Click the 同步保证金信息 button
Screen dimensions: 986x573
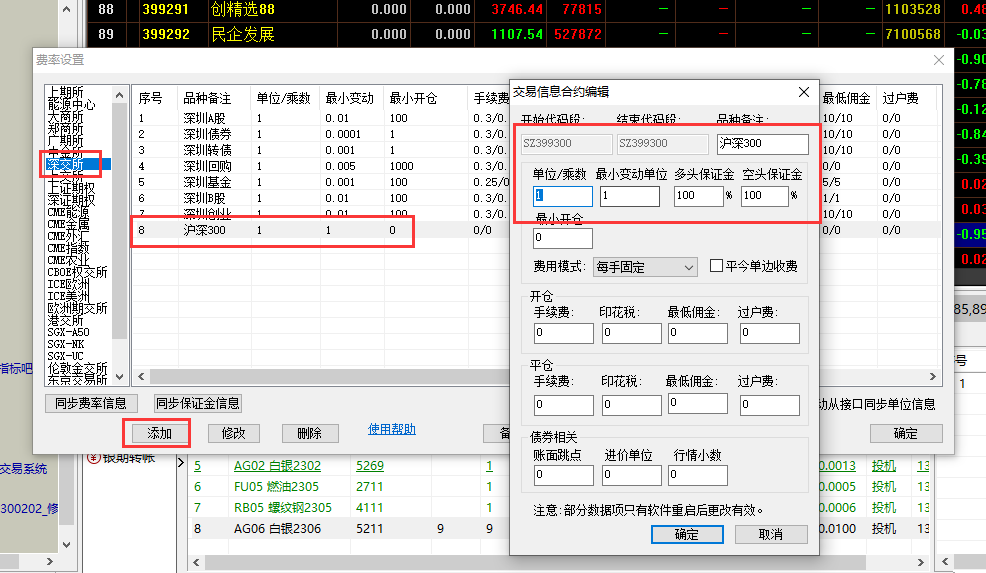coord(197,403)
